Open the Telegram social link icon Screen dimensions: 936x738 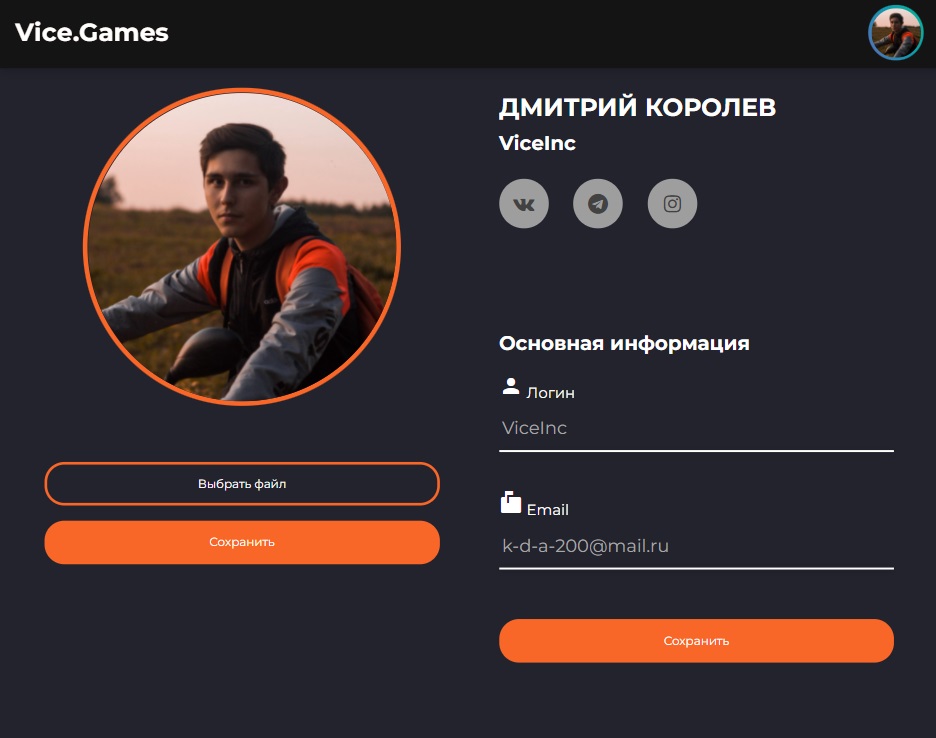(598, 204)
